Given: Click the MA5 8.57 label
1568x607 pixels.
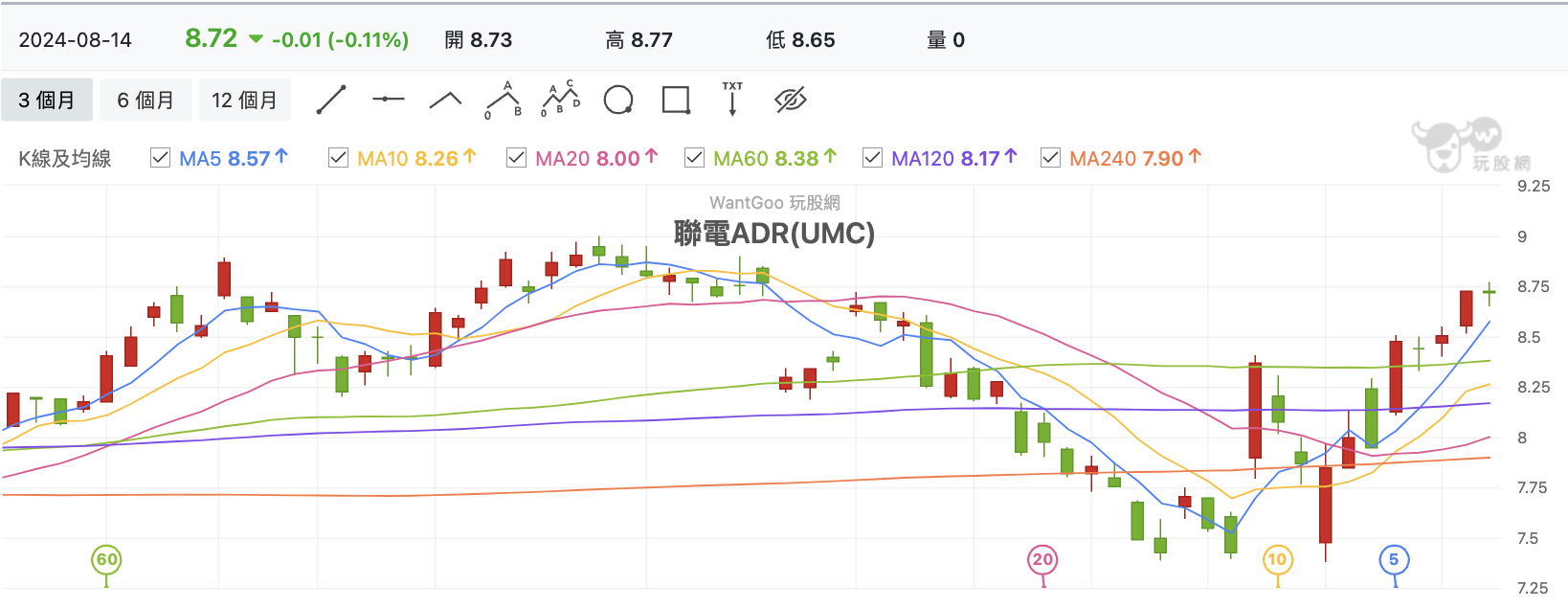Looking at the screenshot, I should click(x=234, y=158).
